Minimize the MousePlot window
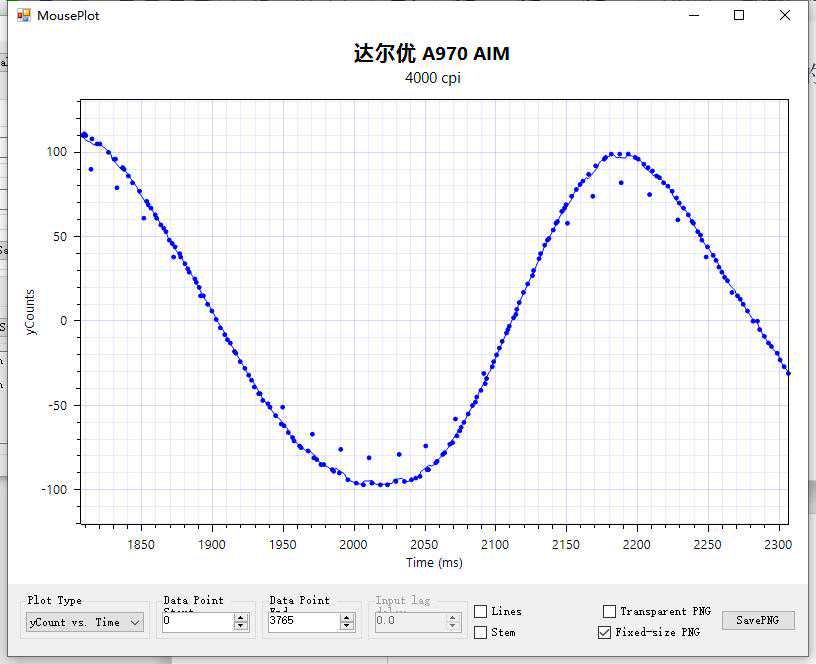 (x=693, y=15)
